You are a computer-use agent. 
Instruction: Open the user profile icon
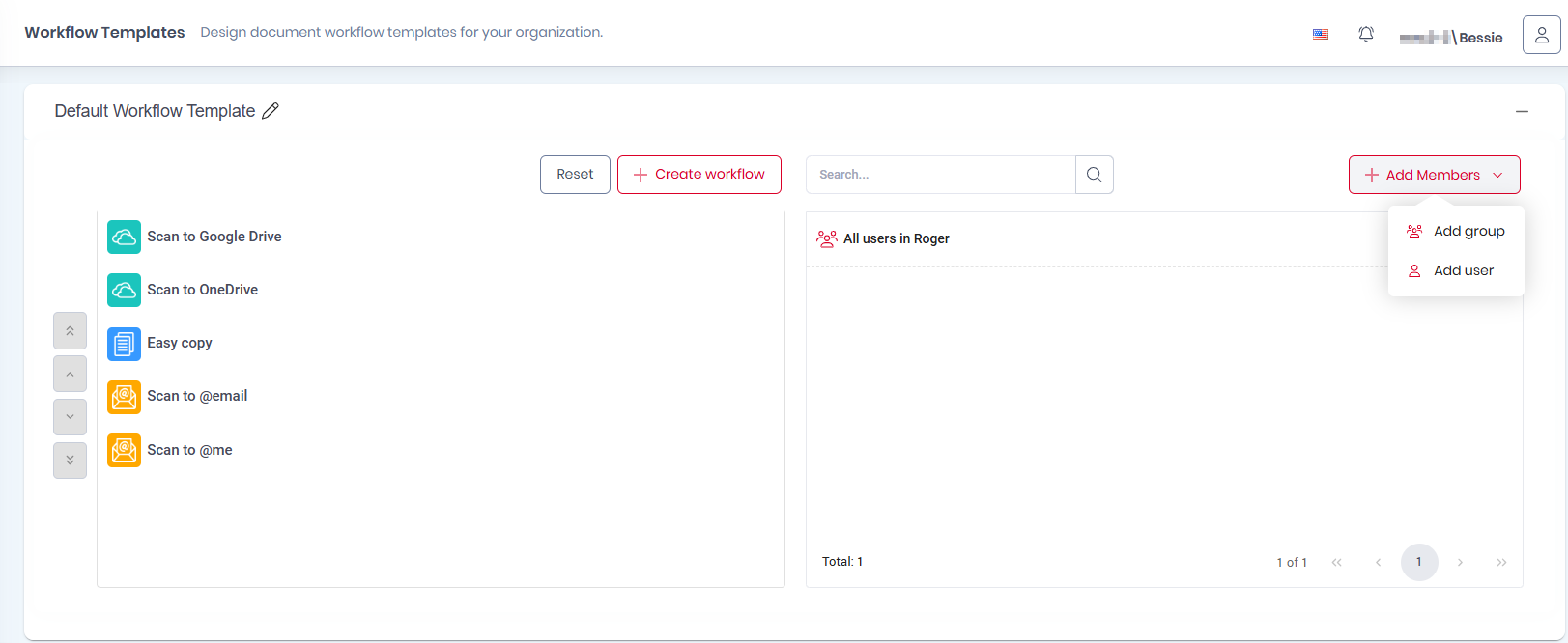click(x=1541, y=35)
